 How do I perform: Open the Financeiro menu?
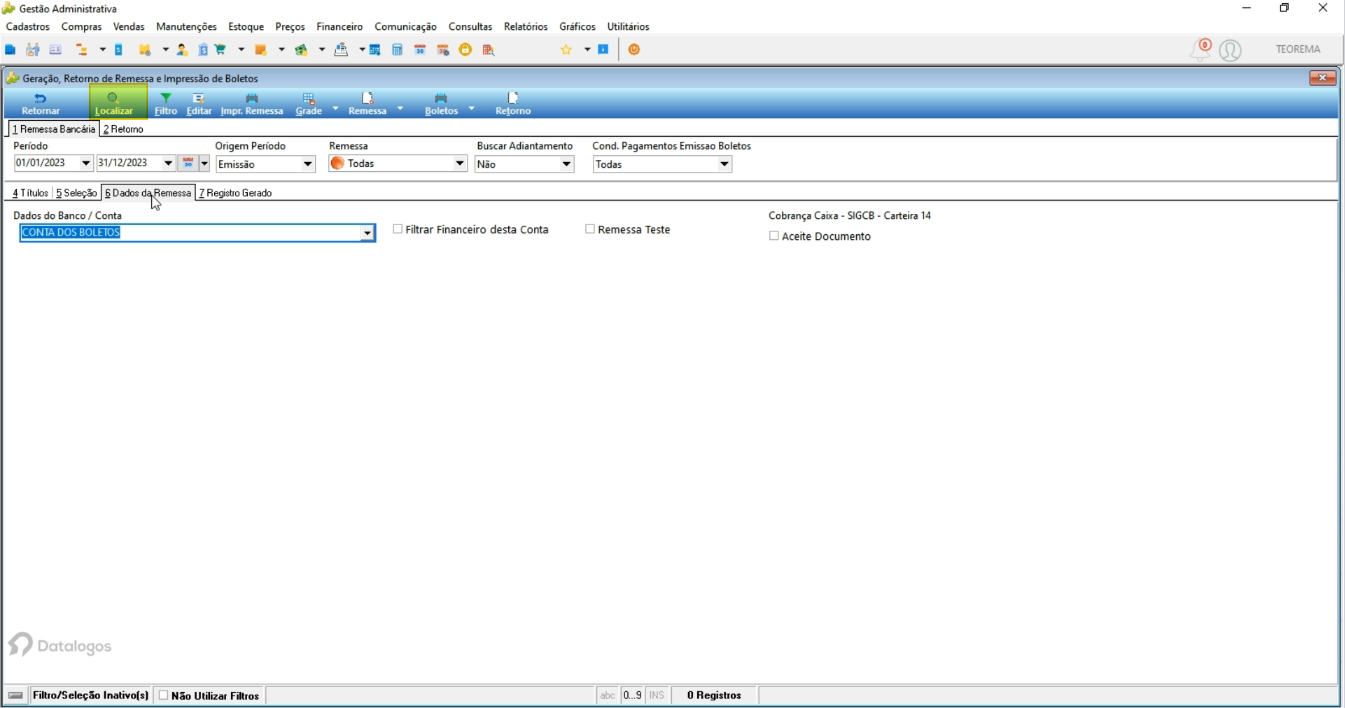point(339,27)
